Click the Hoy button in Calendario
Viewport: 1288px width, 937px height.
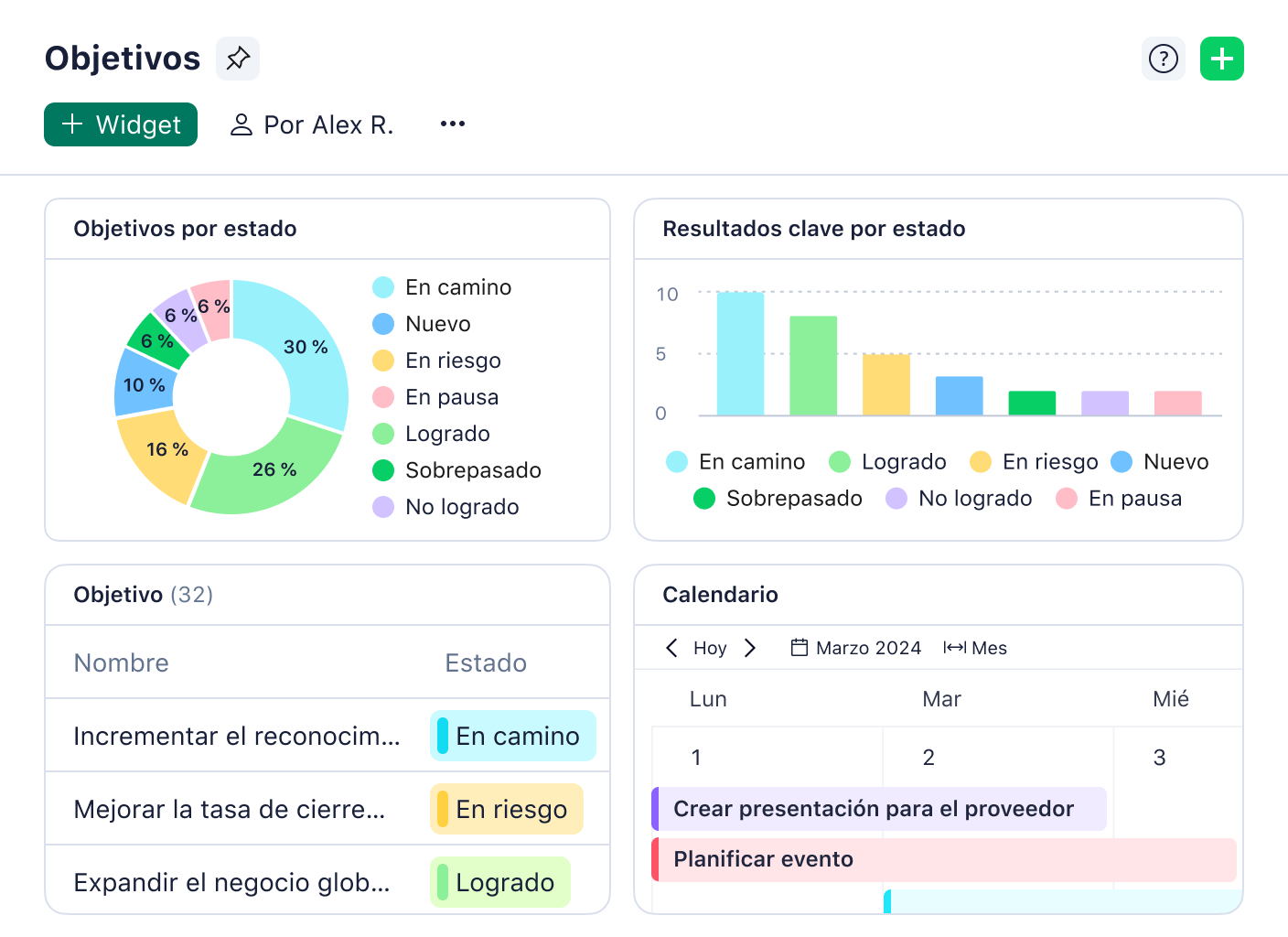[x=710, y=648]
